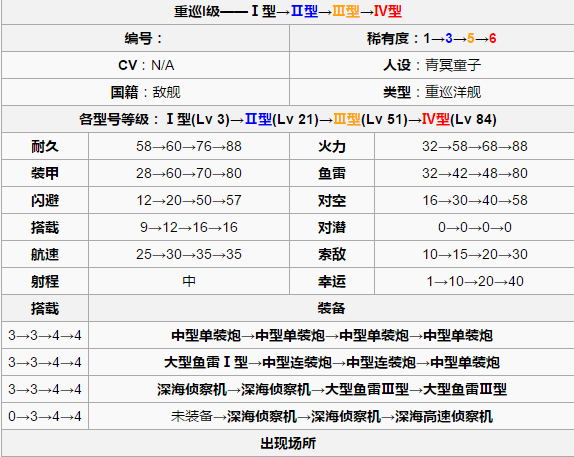Image resolution: width=574 pixels, height=457 pixels.
Task: Click the 国籍：敌舰 cell
Action: coord(145,92)
